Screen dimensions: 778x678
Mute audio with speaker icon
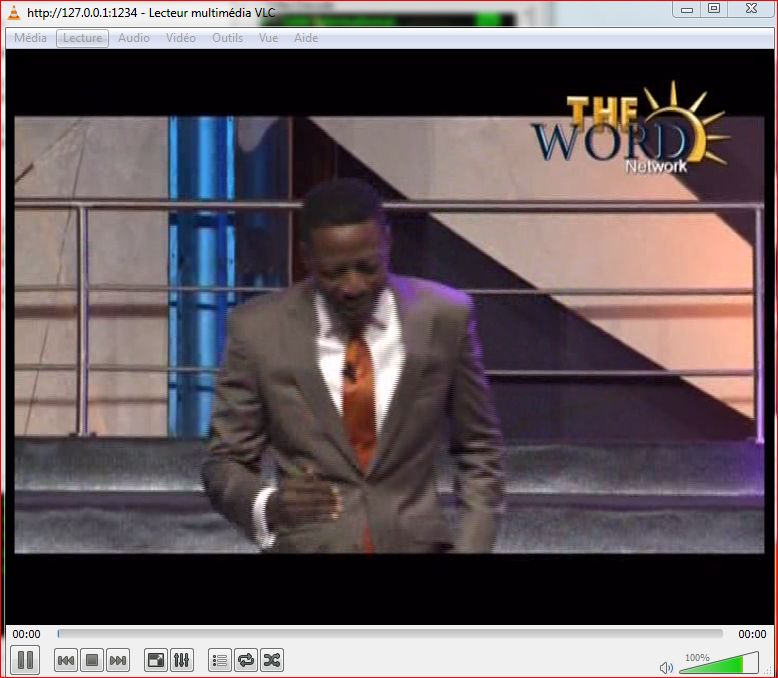[666, 667]
